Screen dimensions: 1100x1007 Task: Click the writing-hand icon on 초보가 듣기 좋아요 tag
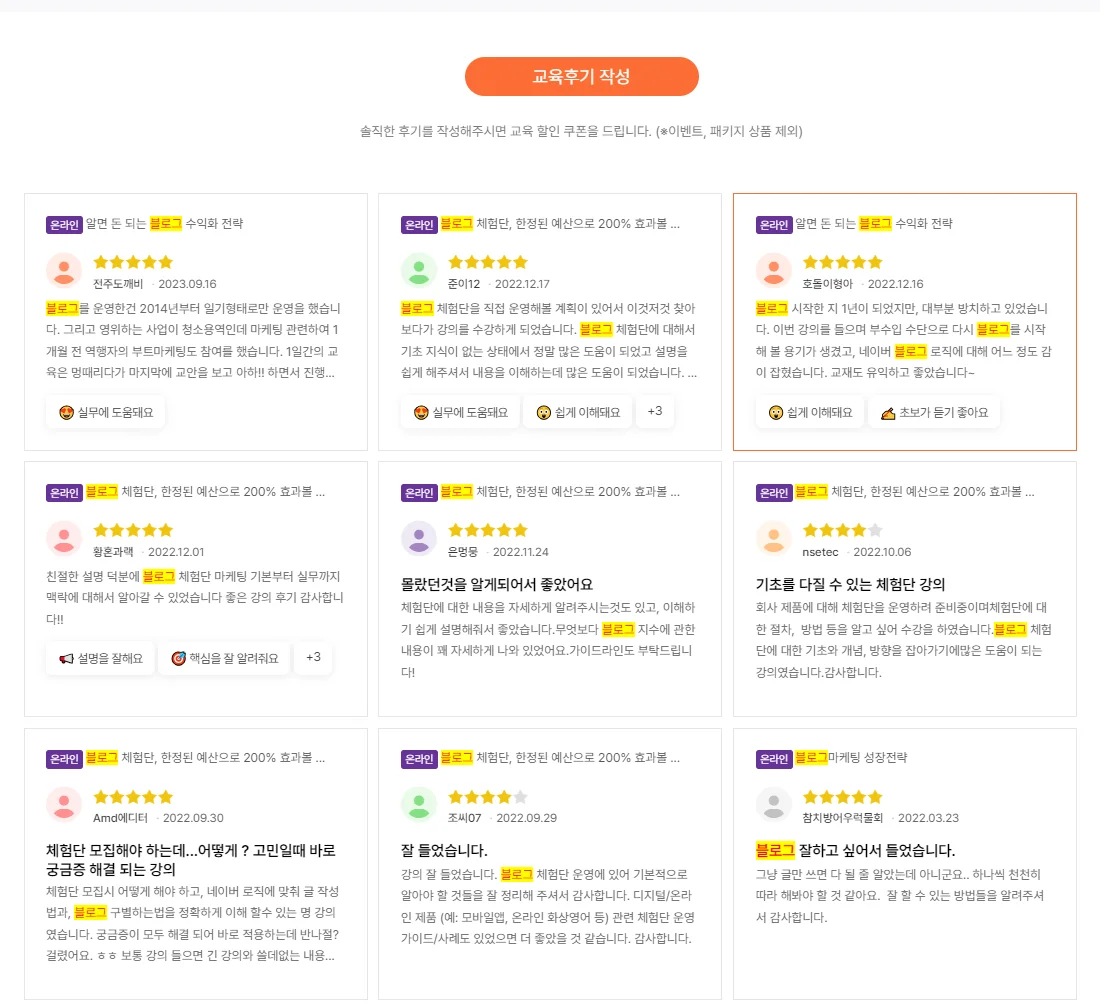pyautogui.click(x=886, y=411)
